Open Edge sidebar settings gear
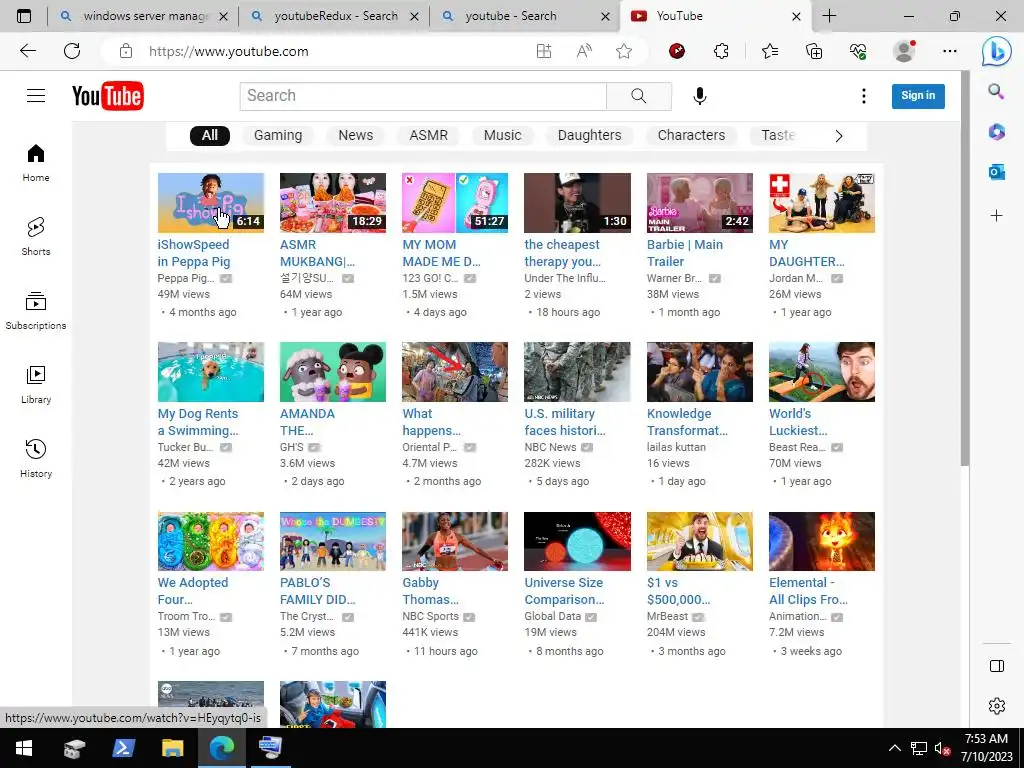This screenshot has height=768, width=1024. click(x=997, y=705)
